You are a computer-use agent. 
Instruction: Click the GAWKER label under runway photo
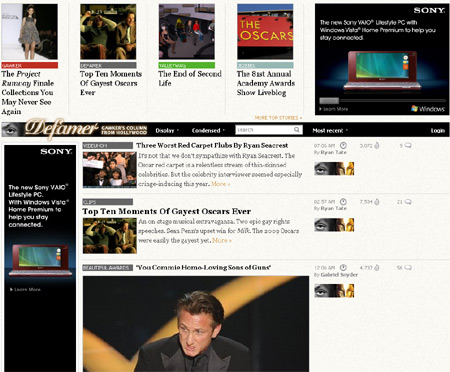coord(29,65)
